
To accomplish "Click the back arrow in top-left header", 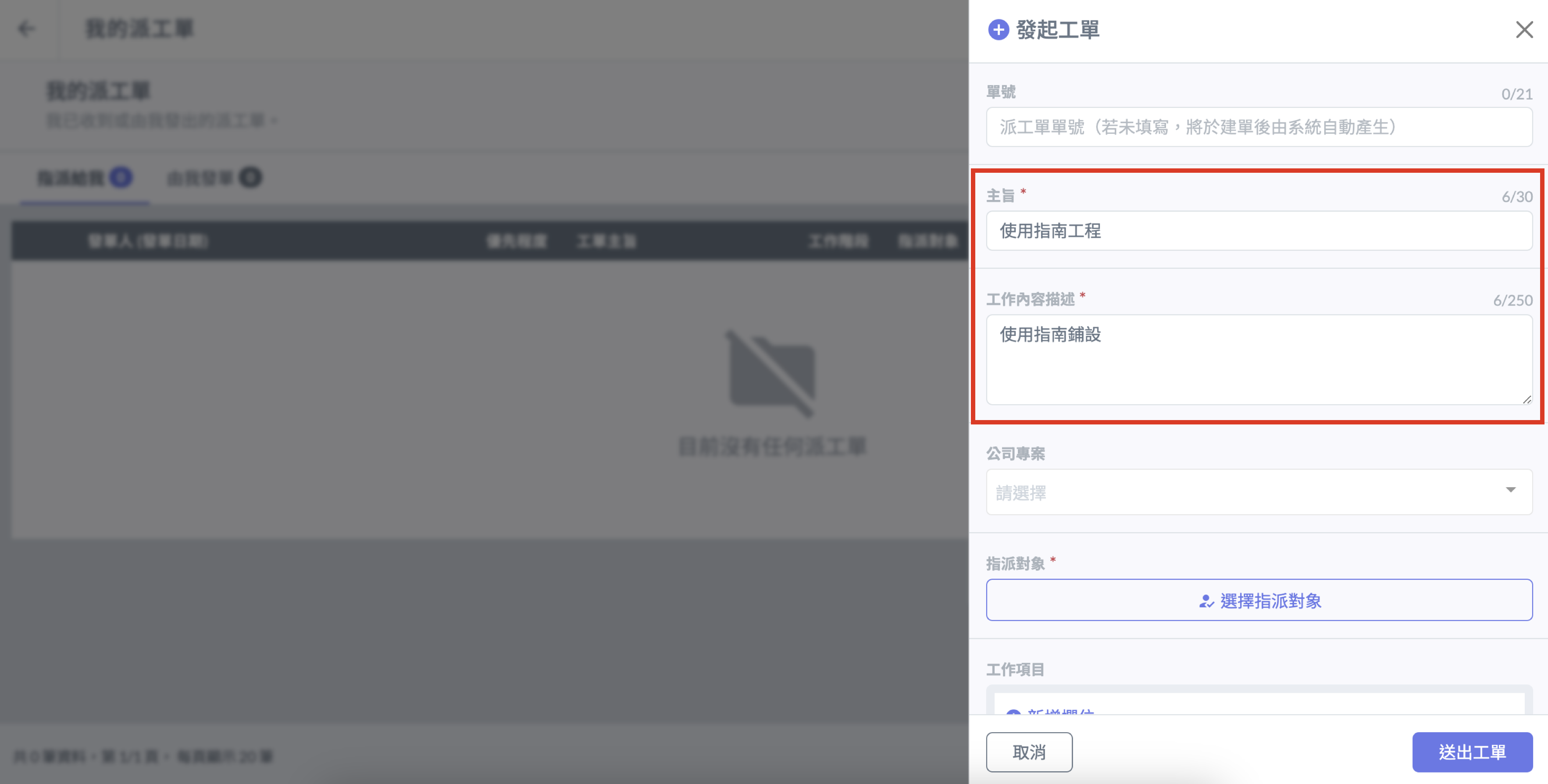I will click(x=26, y=28).
